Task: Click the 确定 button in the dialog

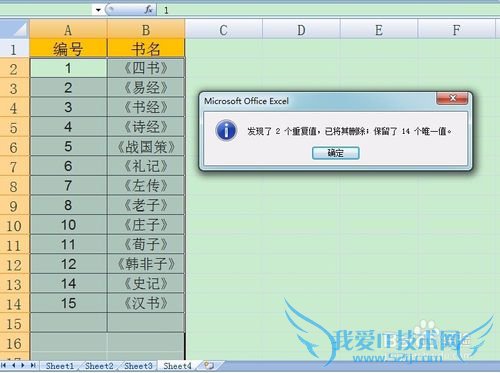Action: pos(335,153)
